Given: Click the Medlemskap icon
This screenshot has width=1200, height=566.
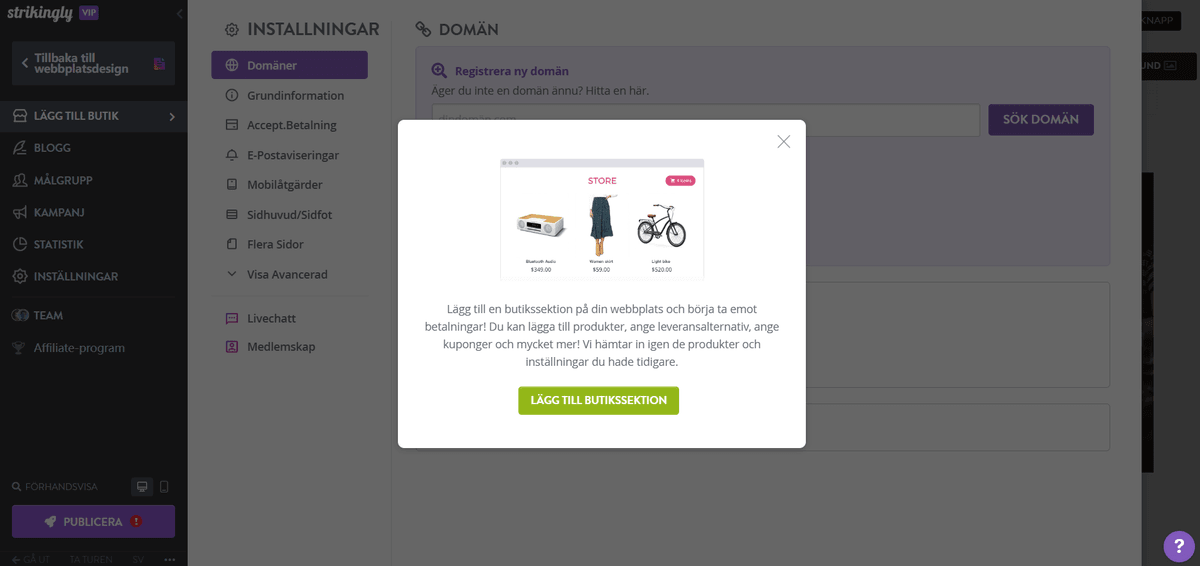Looking at the screenshot, I should [x=231, y=347].
